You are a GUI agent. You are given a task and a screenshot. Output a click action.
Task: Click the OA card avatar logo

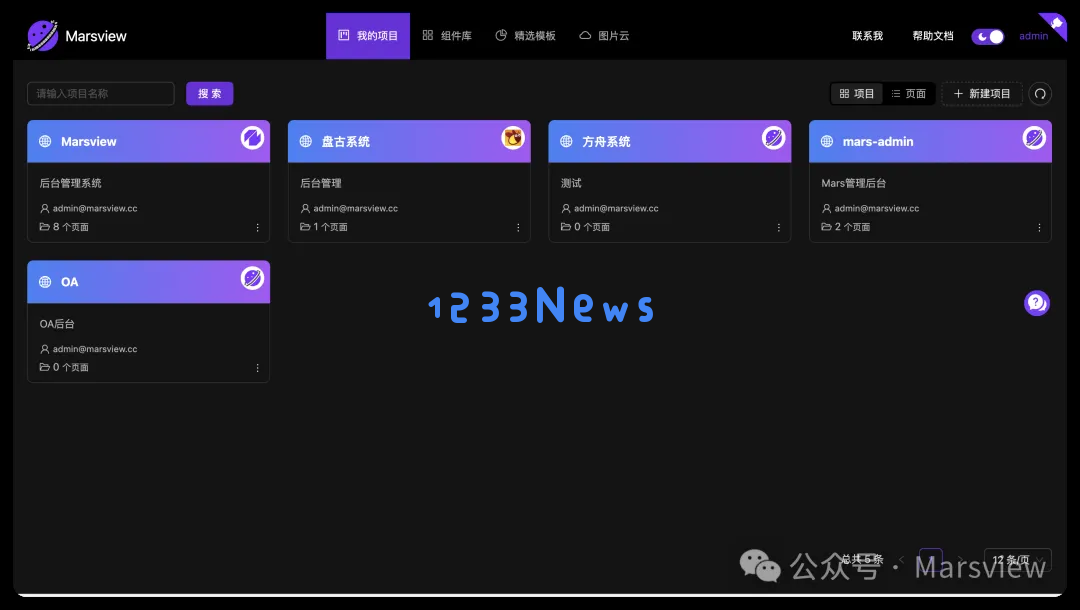[x=252, y=278]
